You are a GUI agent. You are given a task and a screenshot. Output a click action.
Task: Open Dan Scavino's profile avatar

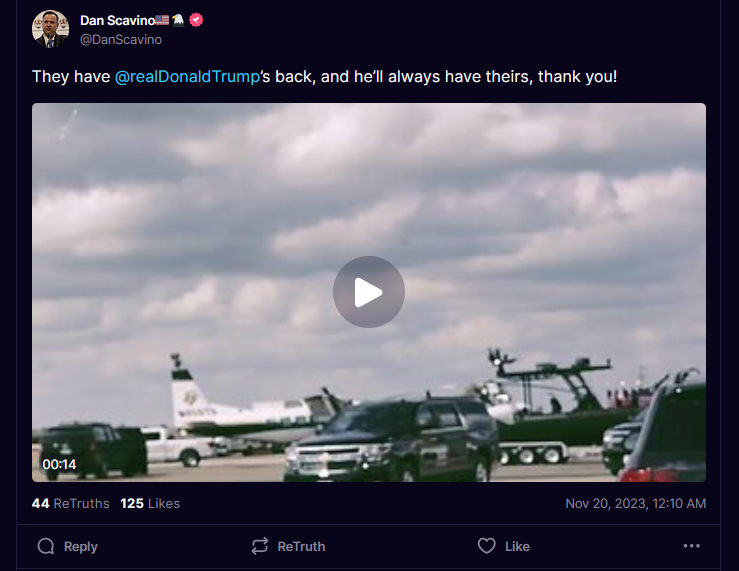pyautogui.click(x=50, y=29)
